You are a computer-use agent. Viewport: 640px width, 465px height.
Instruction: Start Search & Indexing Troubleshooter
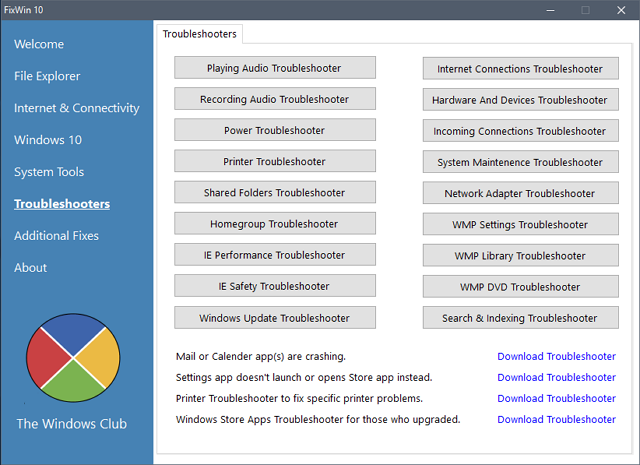(520, 318)
